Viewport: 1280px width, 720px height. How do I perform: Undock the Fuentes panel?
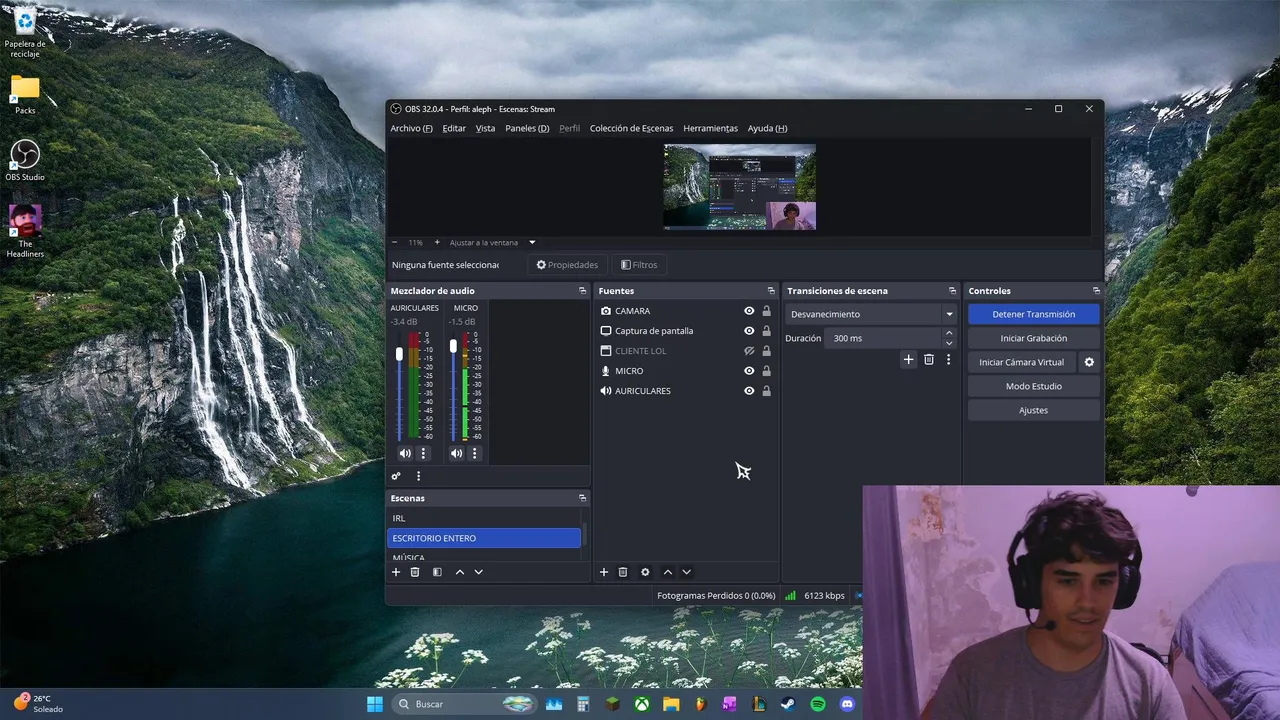771,291
